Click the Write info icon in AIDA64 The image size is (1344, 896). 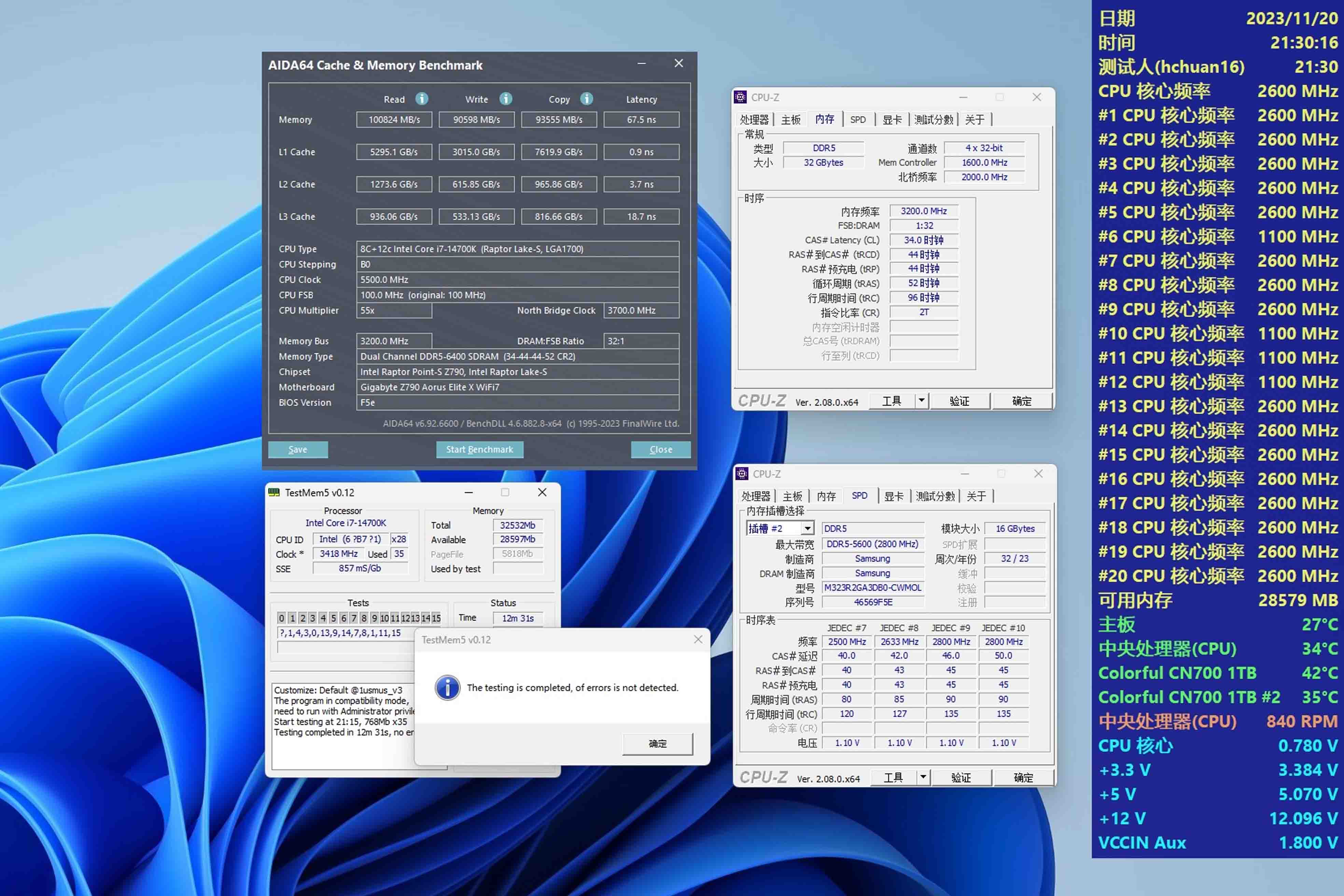pos(506,99)
